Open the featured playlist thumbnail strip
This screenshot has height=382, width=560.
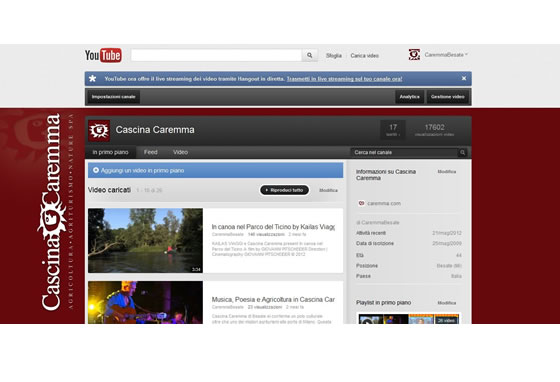click(x=409, y=319)
